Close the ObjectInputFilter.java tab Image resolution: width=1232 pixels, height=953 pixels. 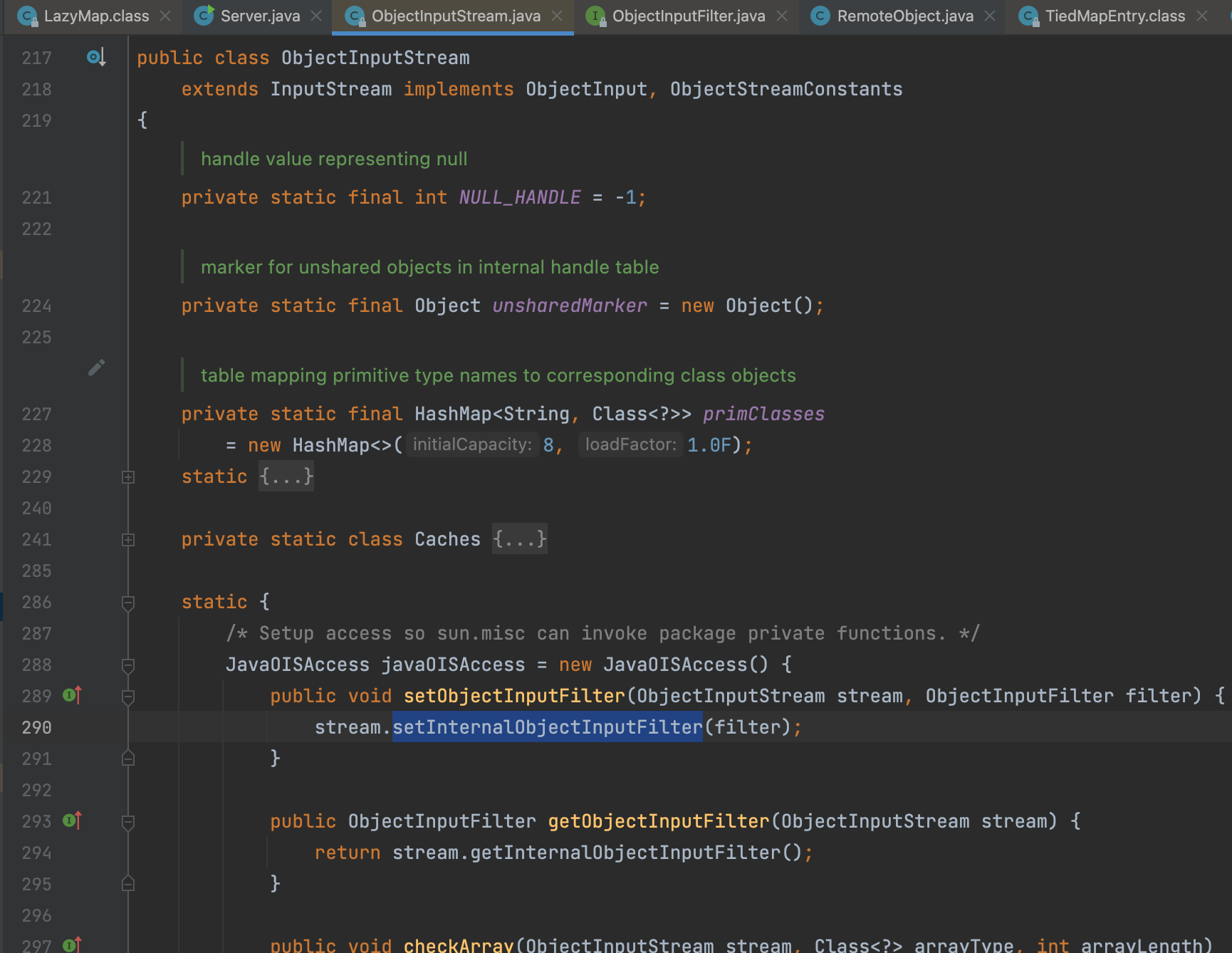(x=782, y=16)
